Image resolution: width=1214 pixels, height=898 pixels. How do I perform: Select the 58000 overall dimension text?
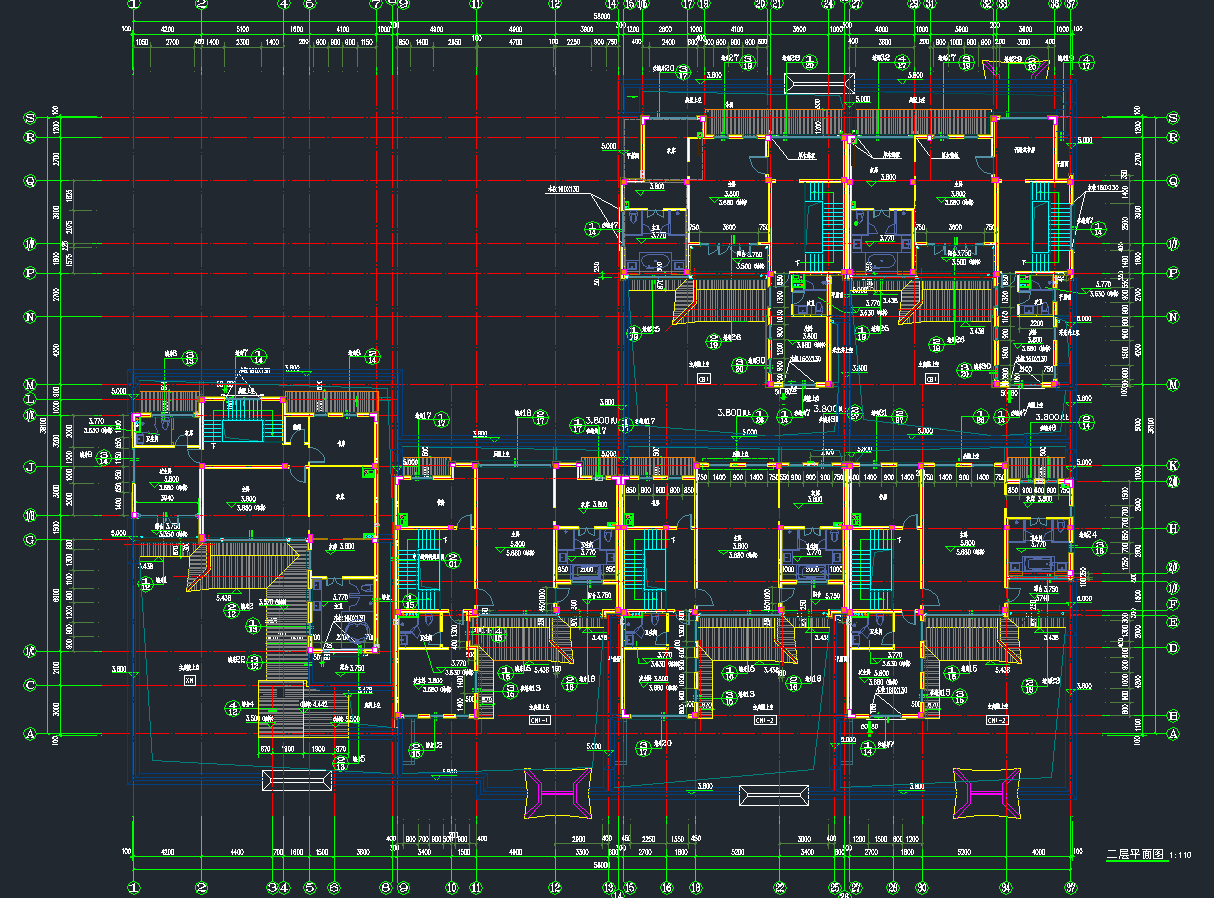point(602,17)
